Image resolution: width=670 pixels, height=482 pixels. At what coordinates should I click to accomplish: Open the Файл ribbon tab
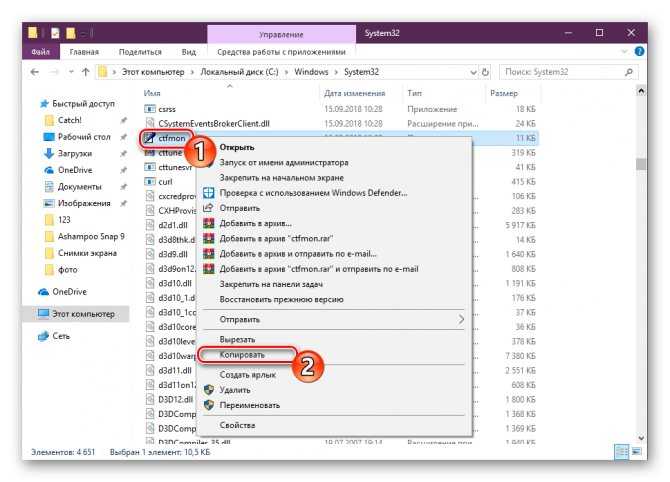point(41,52)
